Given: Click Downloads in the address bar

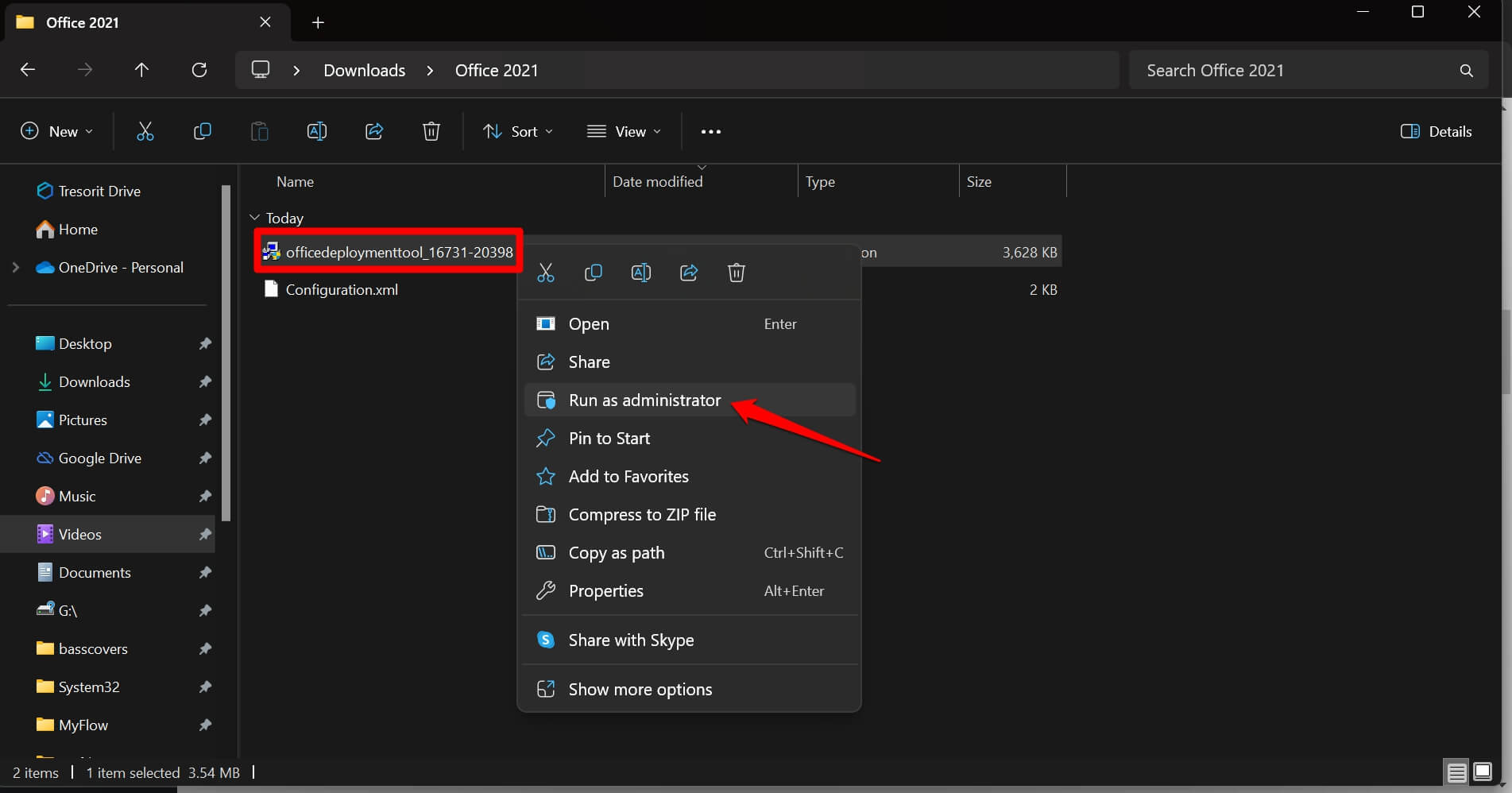Looking at the screenshot, I should click(365, 70).
